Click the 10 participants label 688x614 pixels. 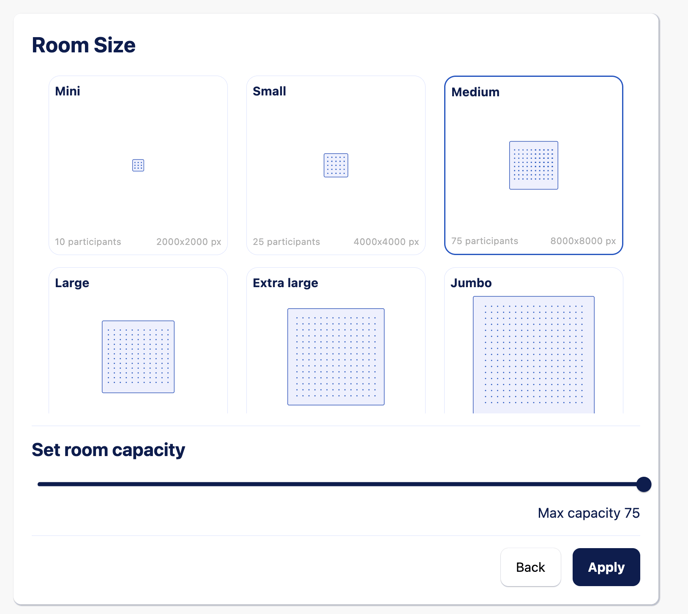88,242
